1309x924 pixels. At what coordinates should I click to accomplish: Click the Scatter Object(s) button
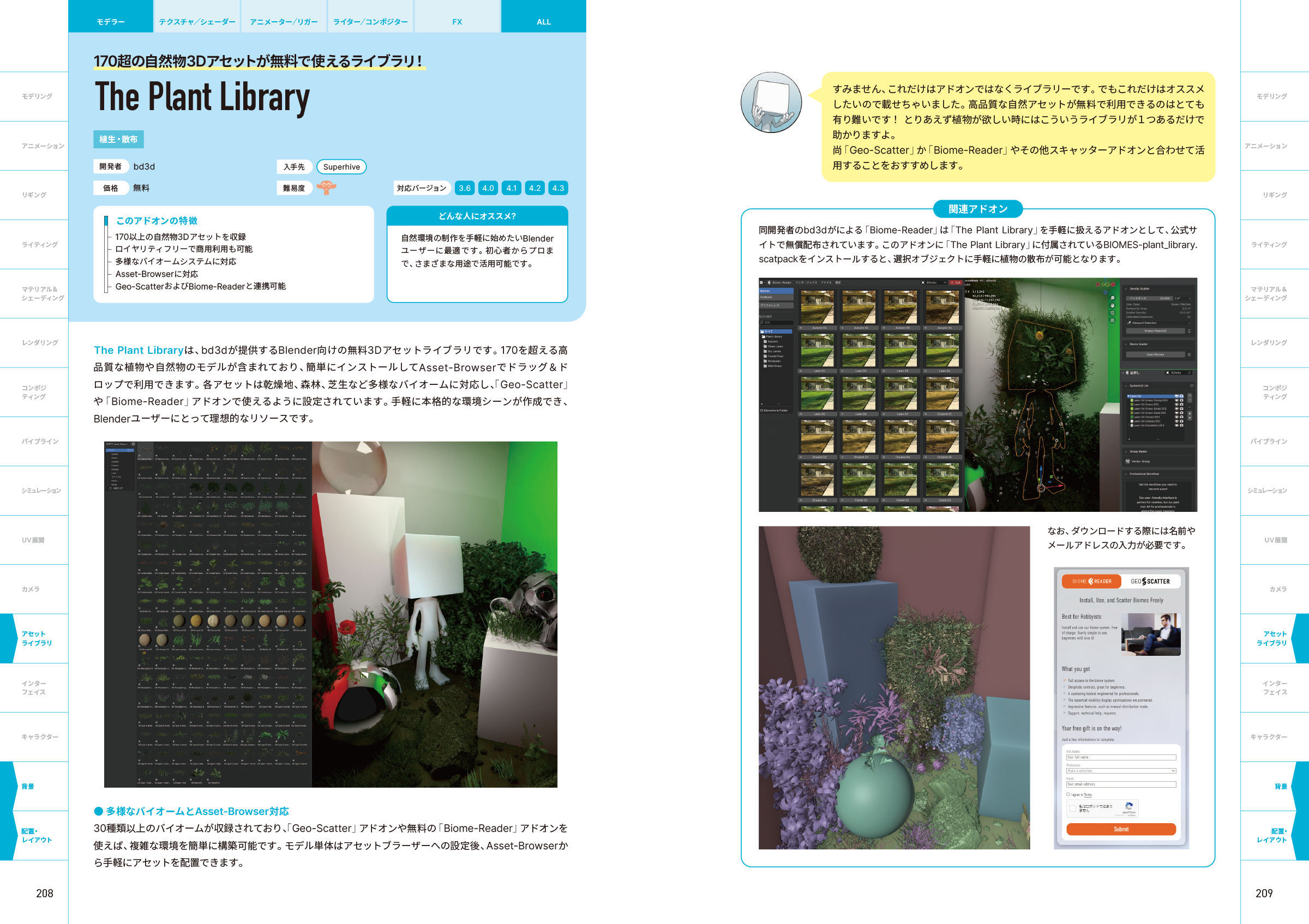pos(1155,331)
